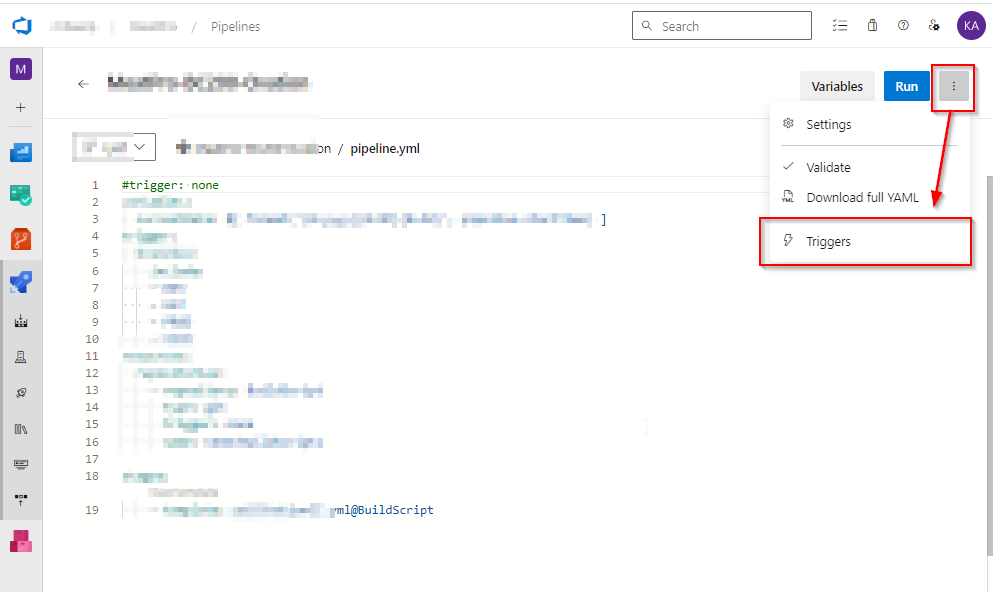
Task: Open the Marketplace shopping bag icon
Action: pos(872,26)
